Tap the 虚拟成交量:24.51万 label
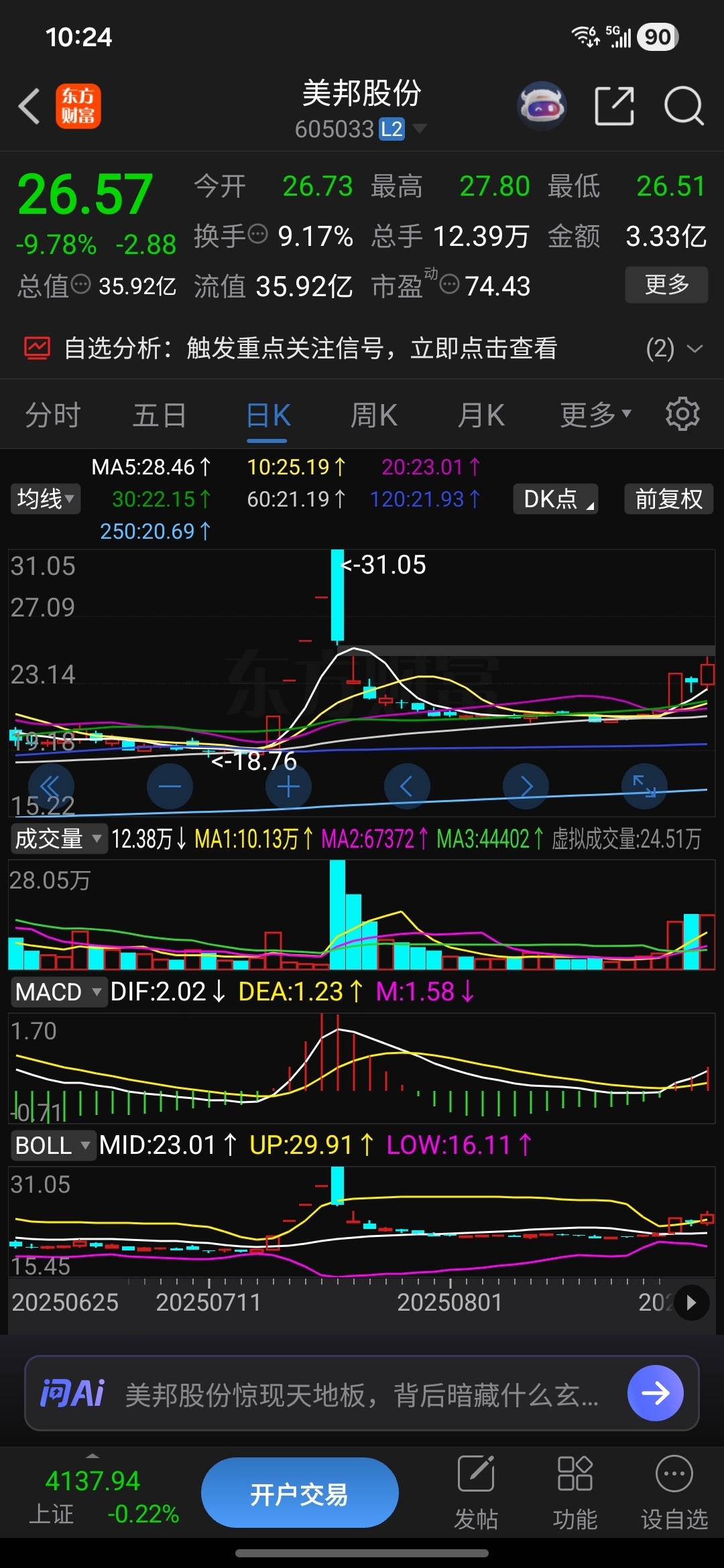This screenshot has width=724, height=1568. point(626,838)
